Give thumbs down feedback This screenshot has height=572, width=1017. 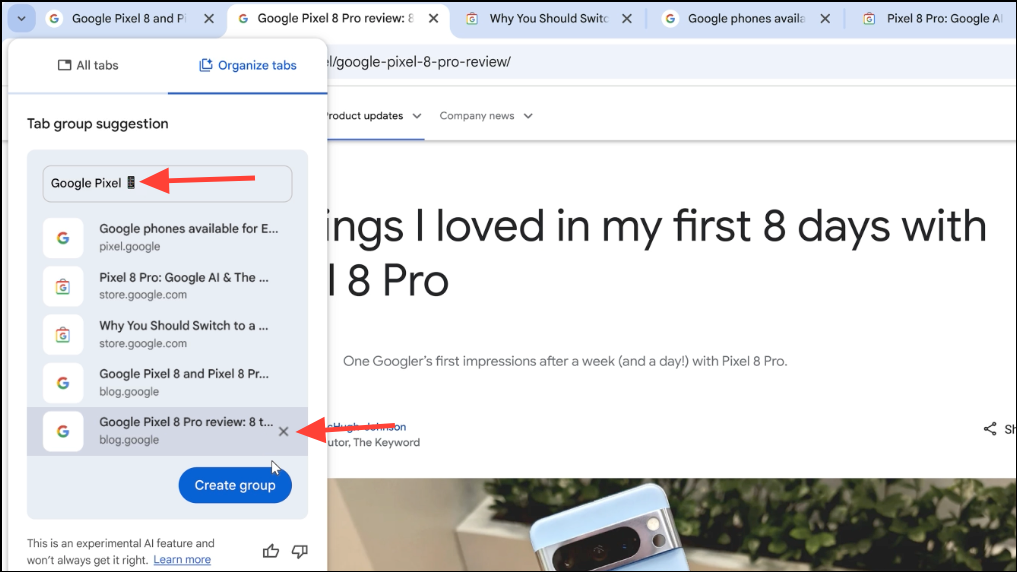click(300, 551)
